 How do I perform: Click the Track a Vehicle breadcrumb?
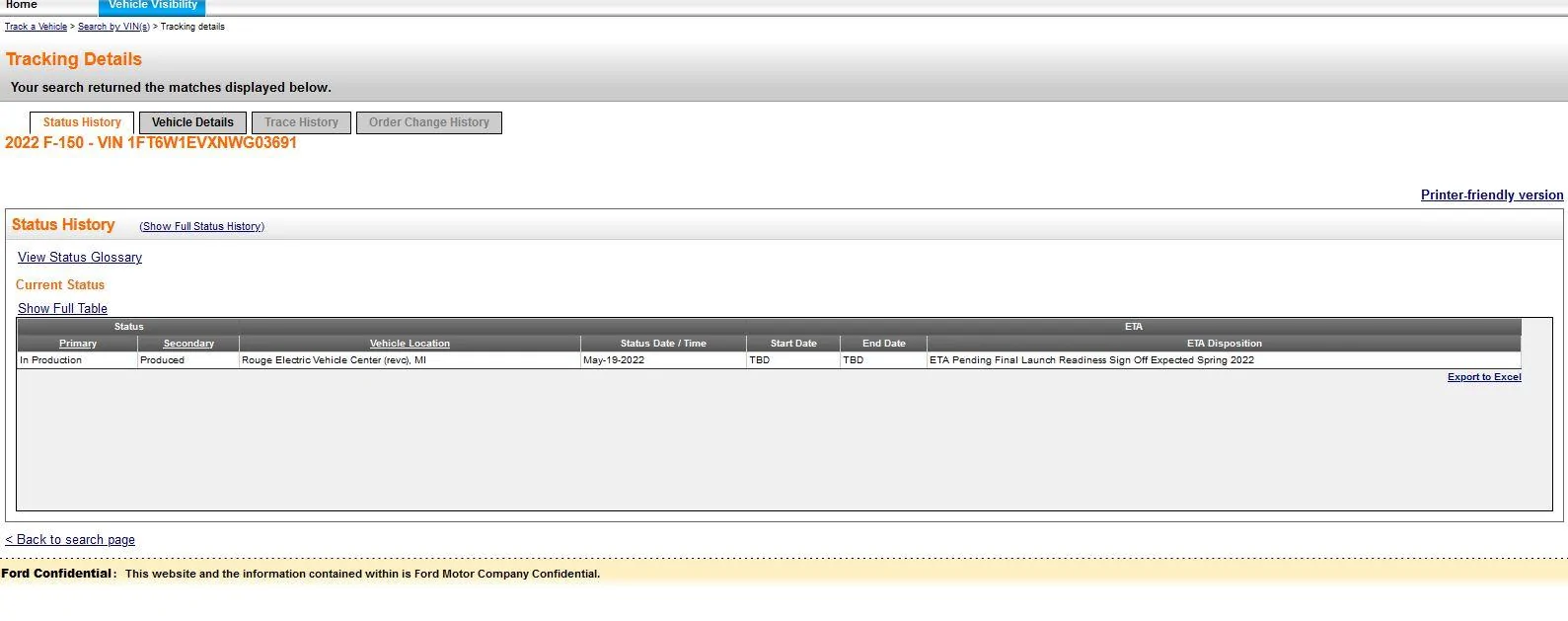pos(36,27)
